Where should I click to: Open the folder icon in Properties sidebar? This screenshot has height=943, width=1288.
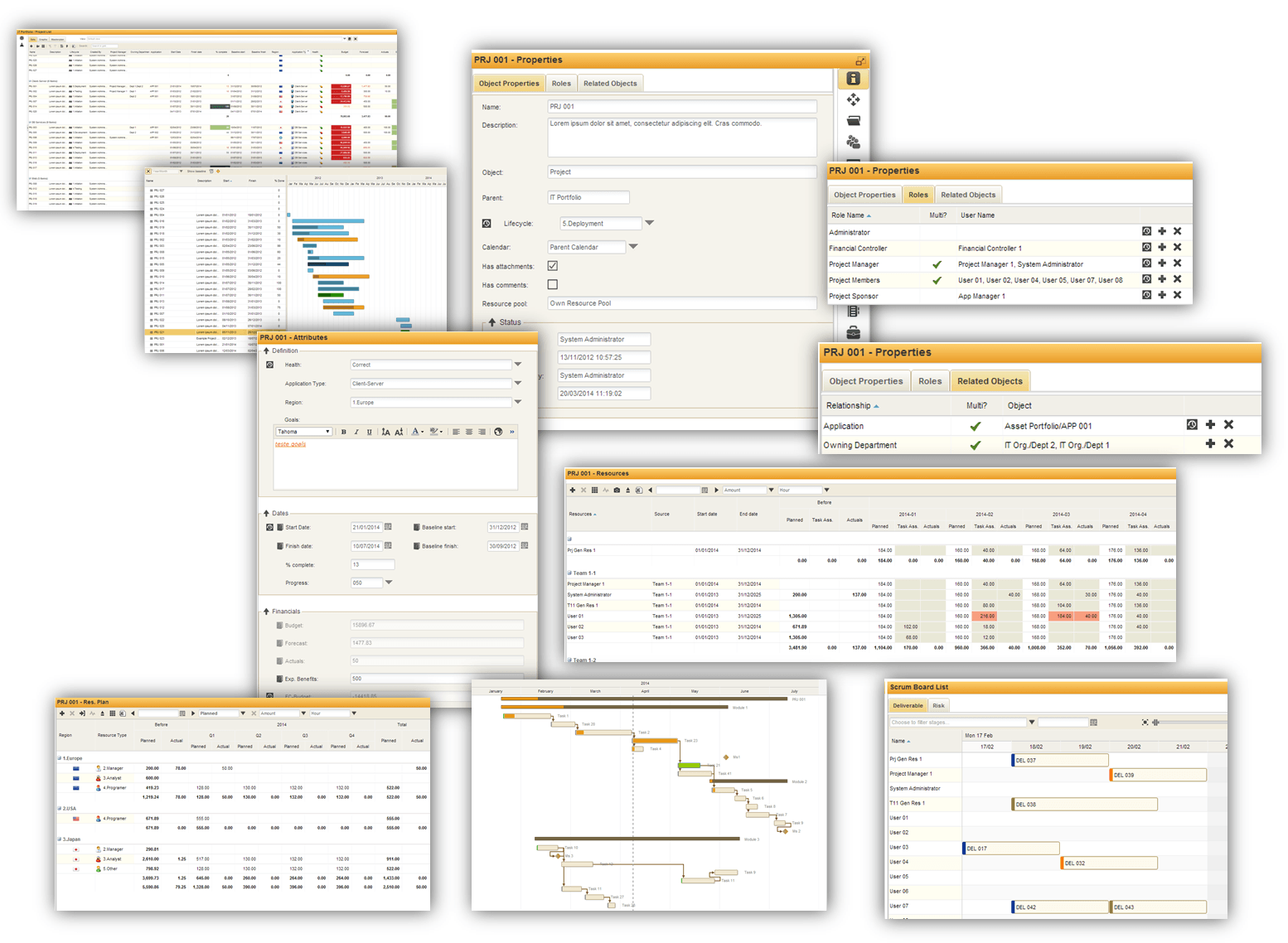[x=853, y=121]
